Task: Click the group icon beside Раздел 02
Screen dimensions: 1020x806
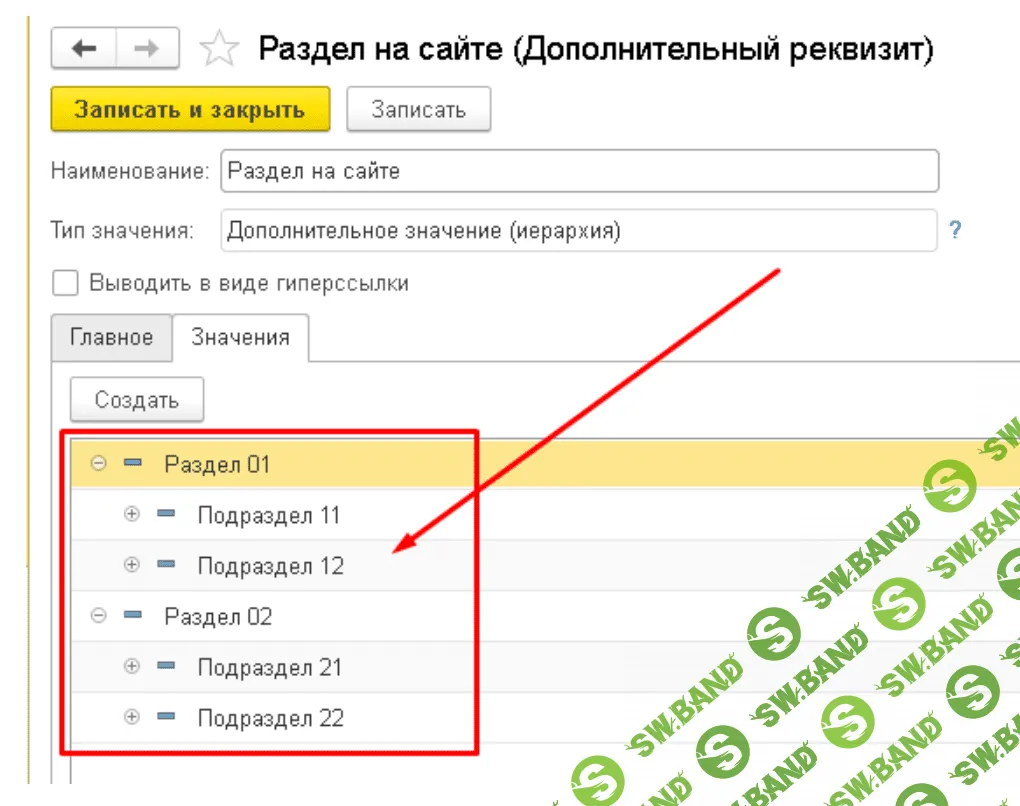Action: 133,616
